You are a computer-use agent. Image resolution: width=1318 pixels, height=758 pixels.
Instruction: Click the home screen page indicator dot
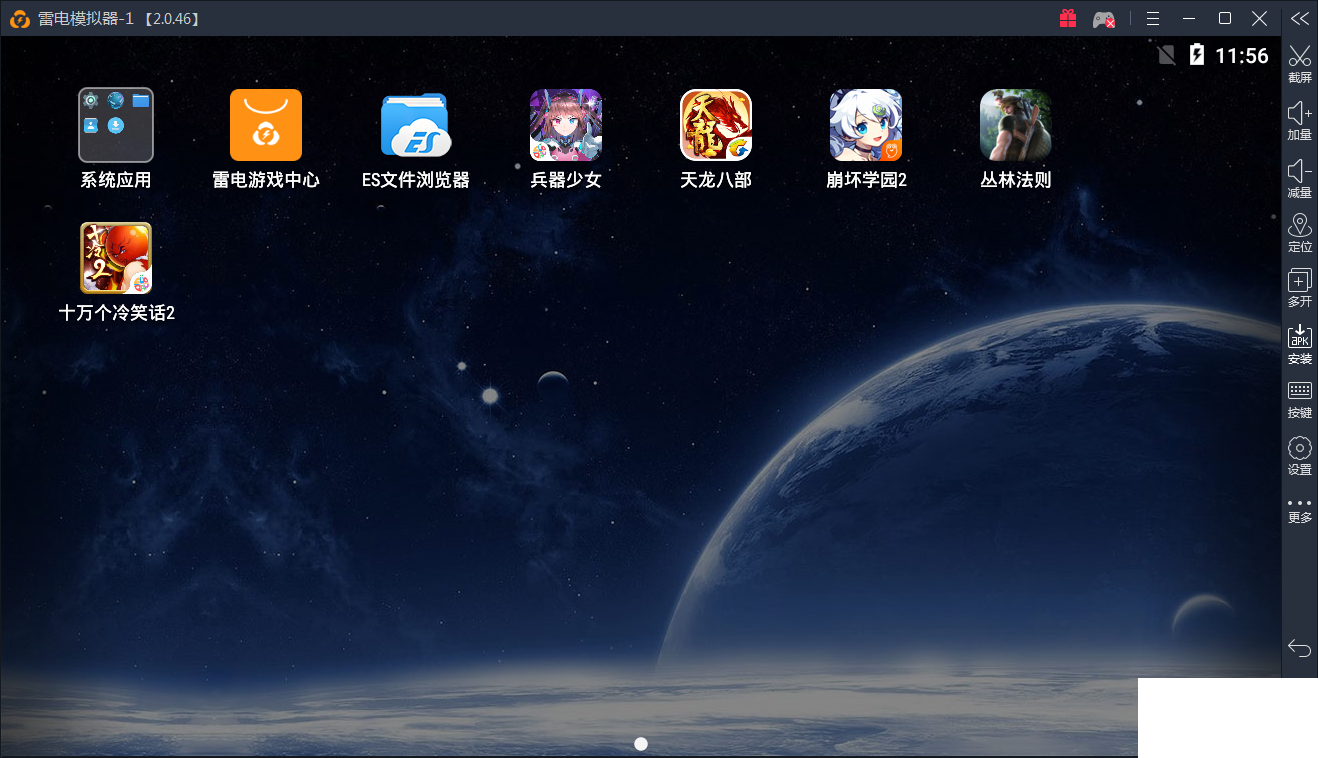click(x=641, y=743)
